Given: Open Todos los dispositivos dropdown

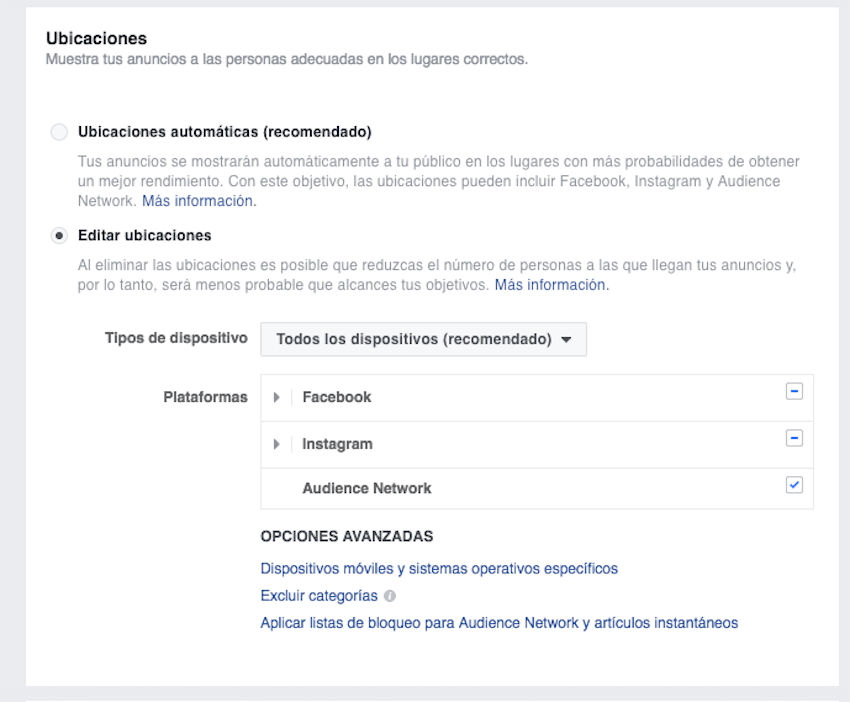Looking at the screenshot, I should pyautogui.click(x=423, y=339).
